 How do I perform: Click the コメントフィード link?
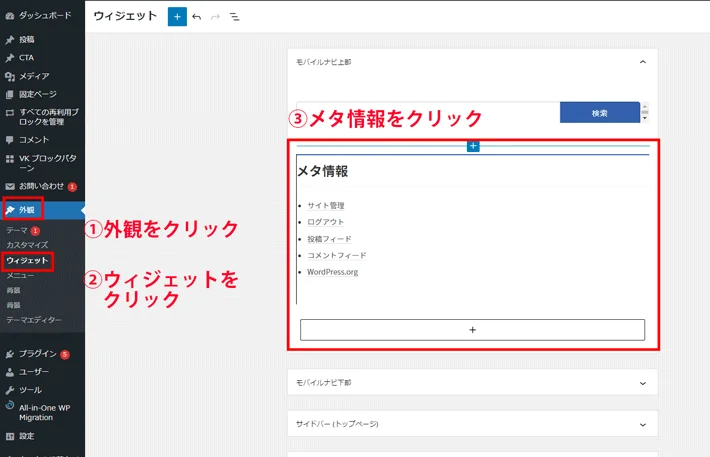coord(336,255)
